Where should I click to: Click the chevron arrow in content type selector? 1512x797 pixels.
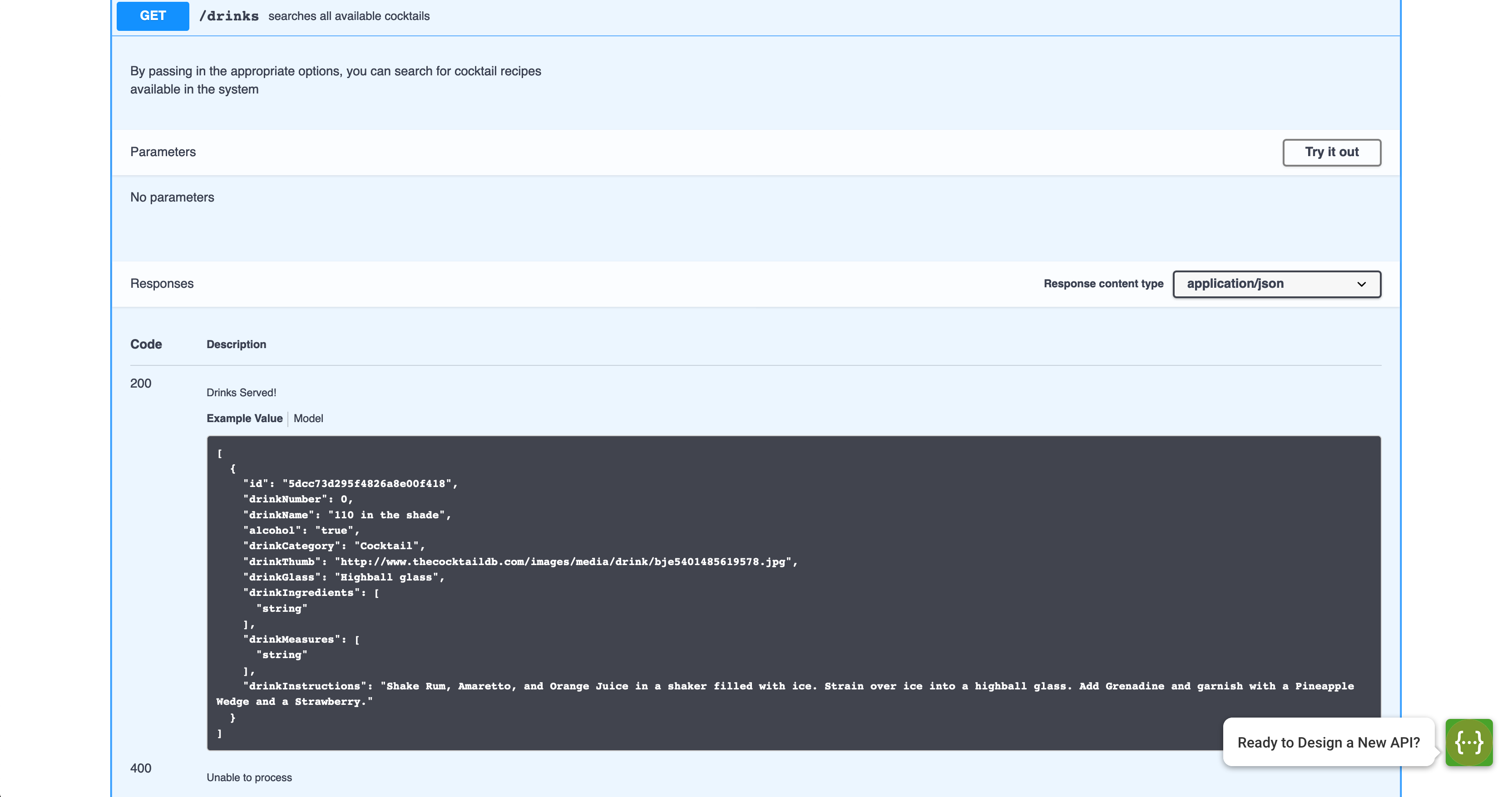point(1361,284)
